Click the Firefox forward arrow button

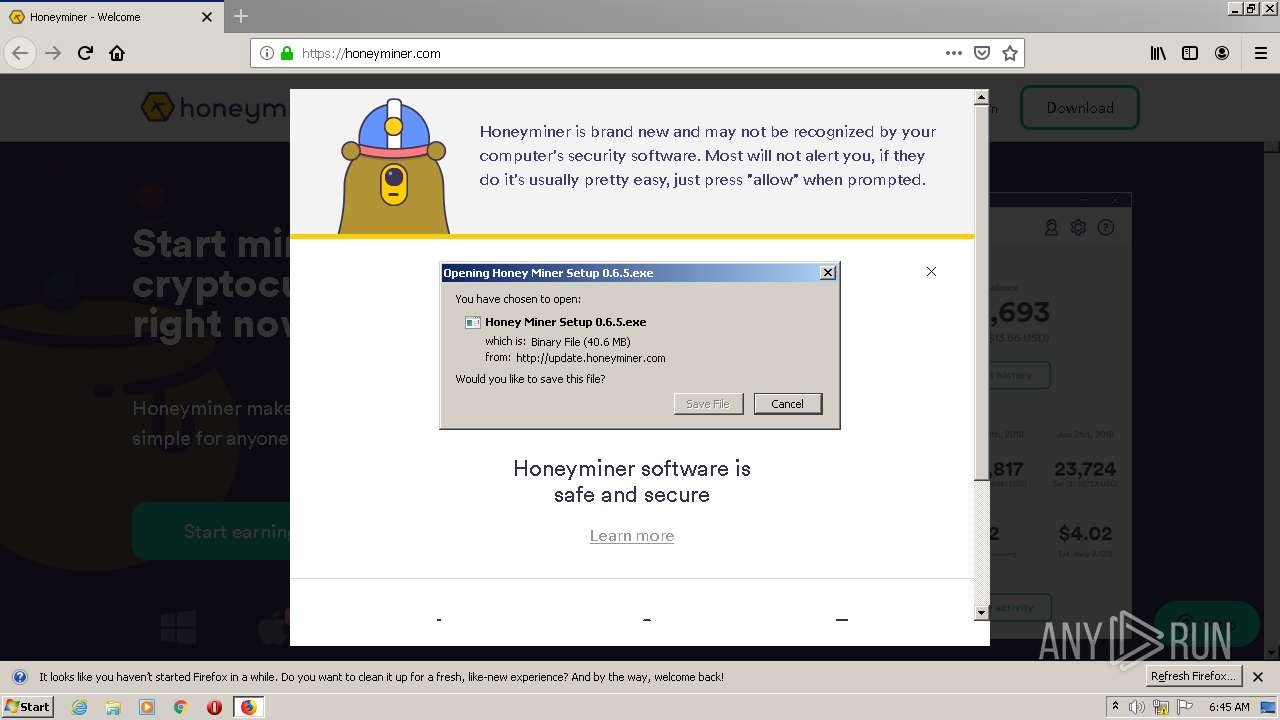point(53,53)
